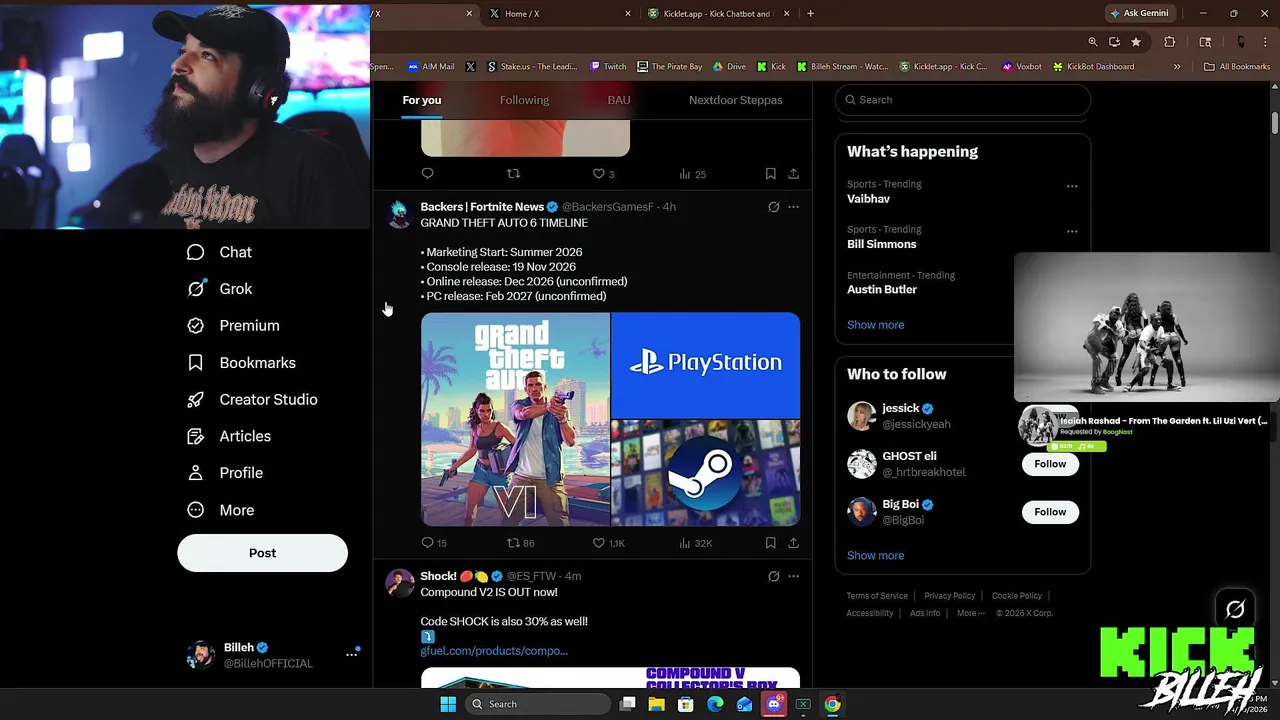Image resolution: width=1280 pixels, height=720 pixels.
Task: Open options for Vaibhav trend
Action: click(1072, 186)
